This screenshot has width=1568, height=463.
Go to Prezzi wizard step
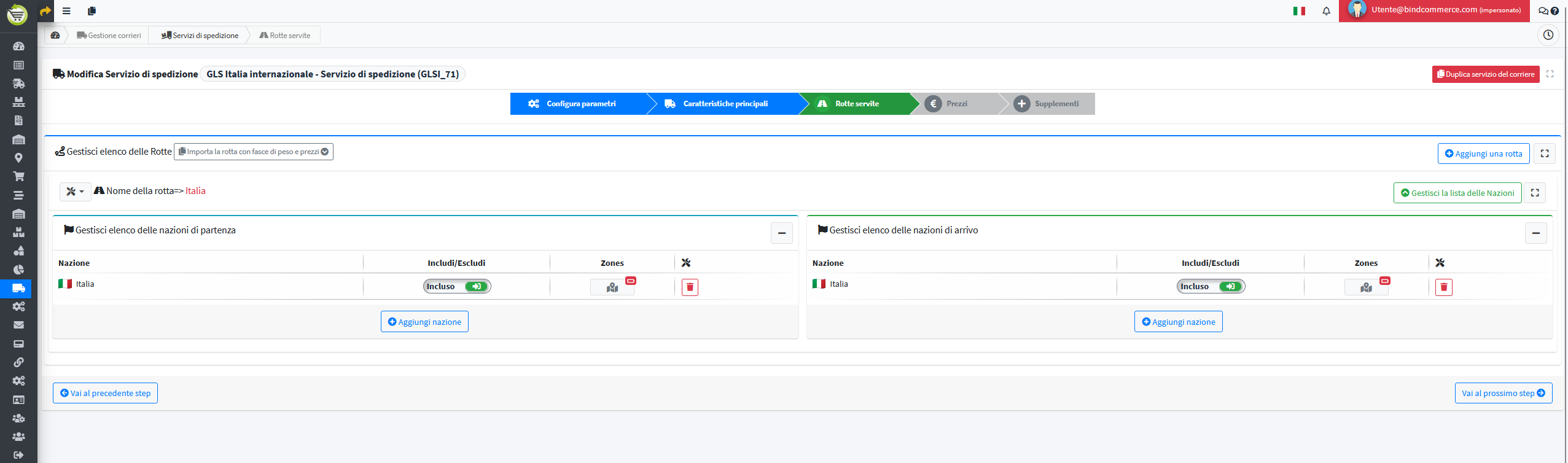pyautogui.click(x=956, y=104)
